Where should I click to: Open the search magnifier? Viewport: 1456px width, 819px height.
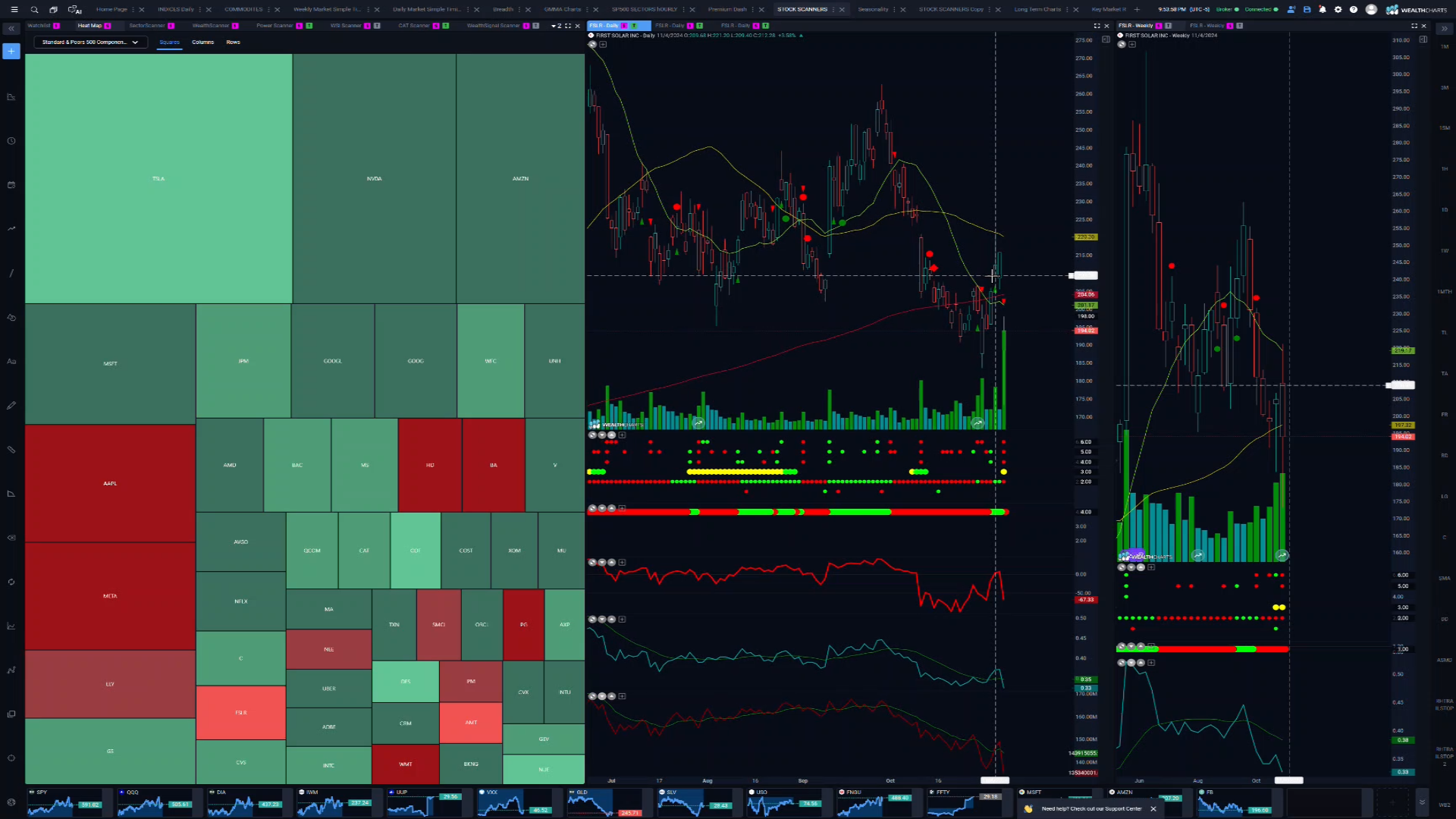click(x=34, y=10)
